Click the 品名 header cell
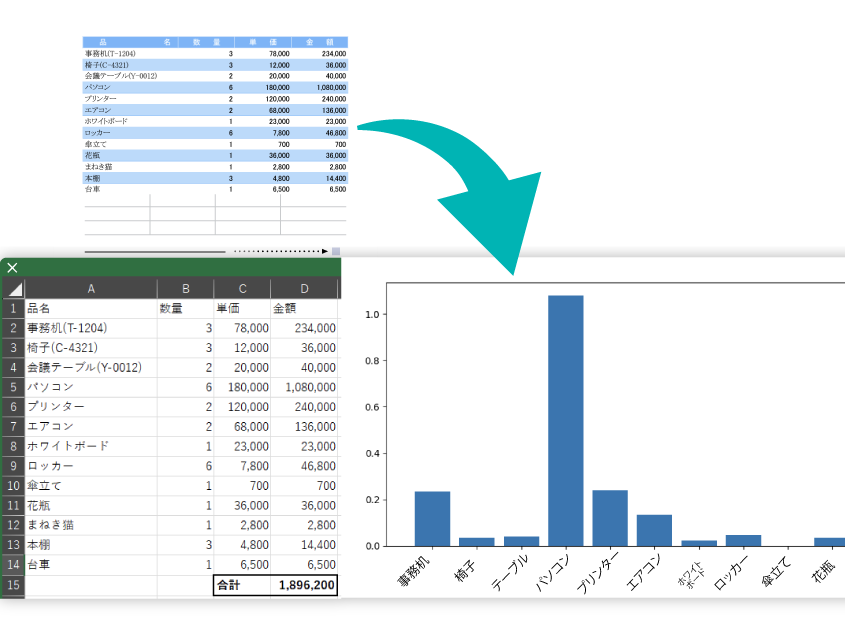The width and height of the screenshot is (845, 635). 91,308
